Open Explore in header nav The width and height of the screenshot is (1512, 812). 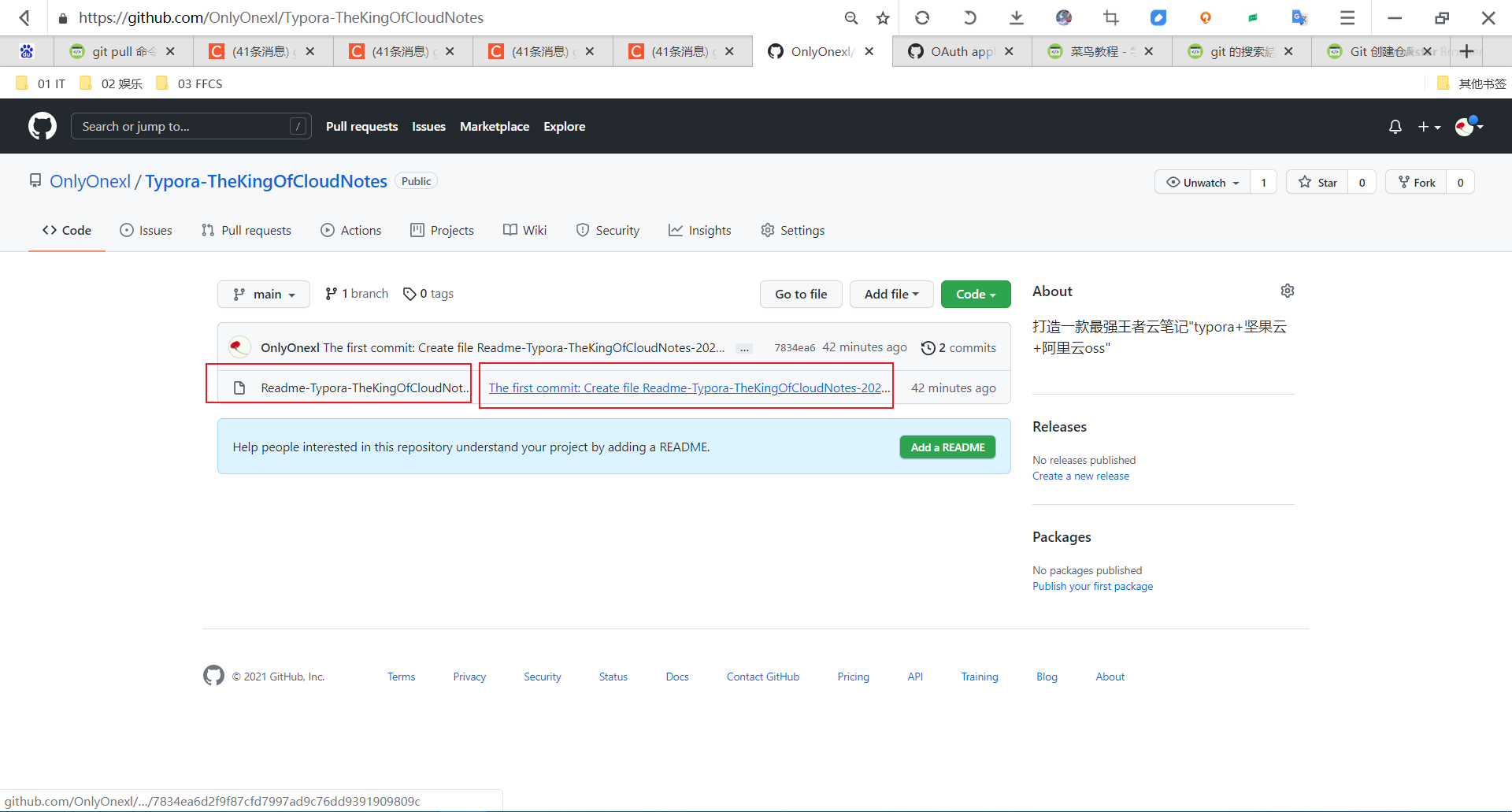click(564, 126)
